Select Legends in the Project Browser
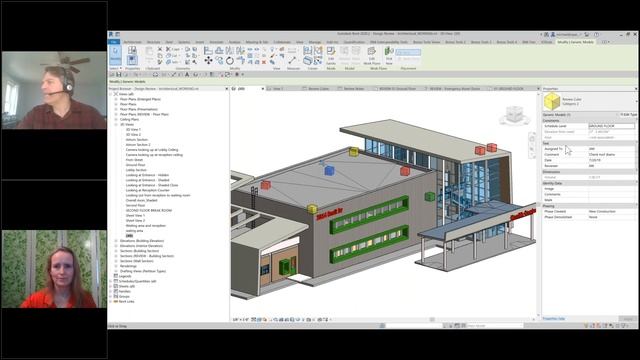The height and width of the screenshot is (360, 640). click(125, 276)
